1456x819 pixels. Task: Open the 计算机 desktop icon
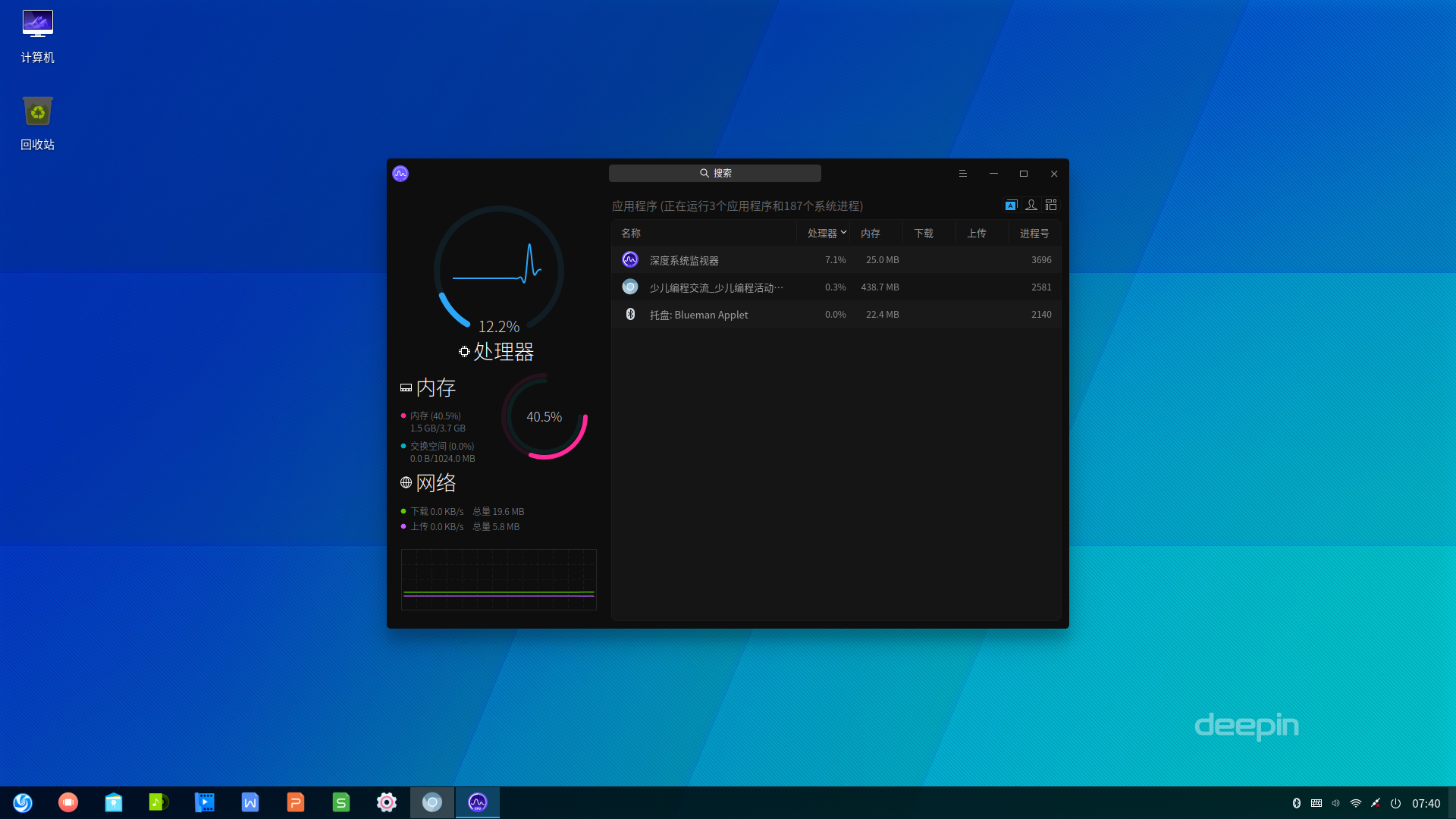pos(37,36)
